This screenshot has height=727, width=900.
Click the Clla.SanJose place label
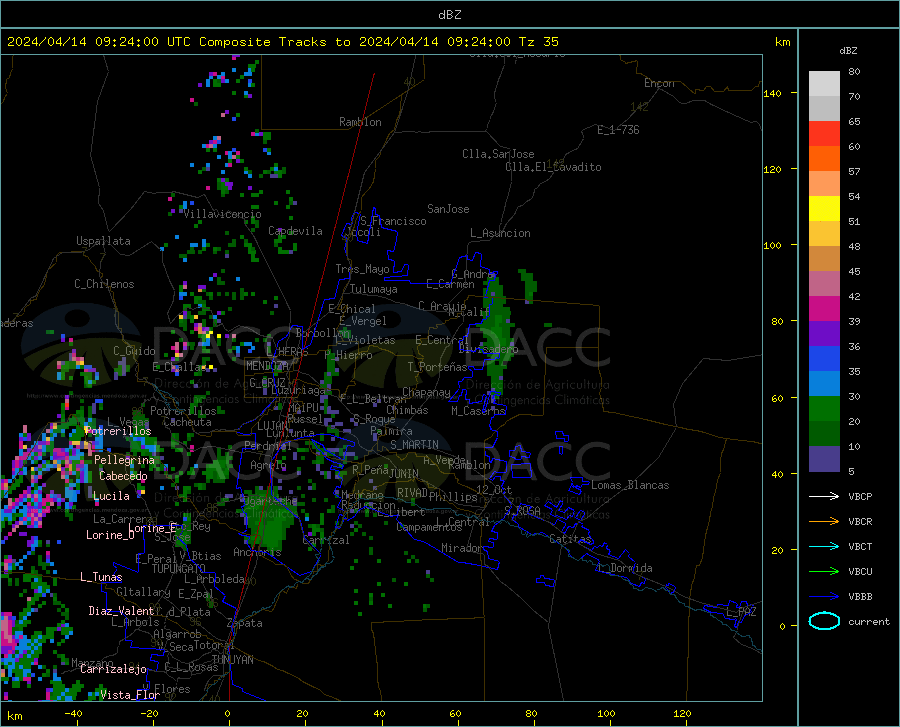pyautogui.click(x=498, y=154)
